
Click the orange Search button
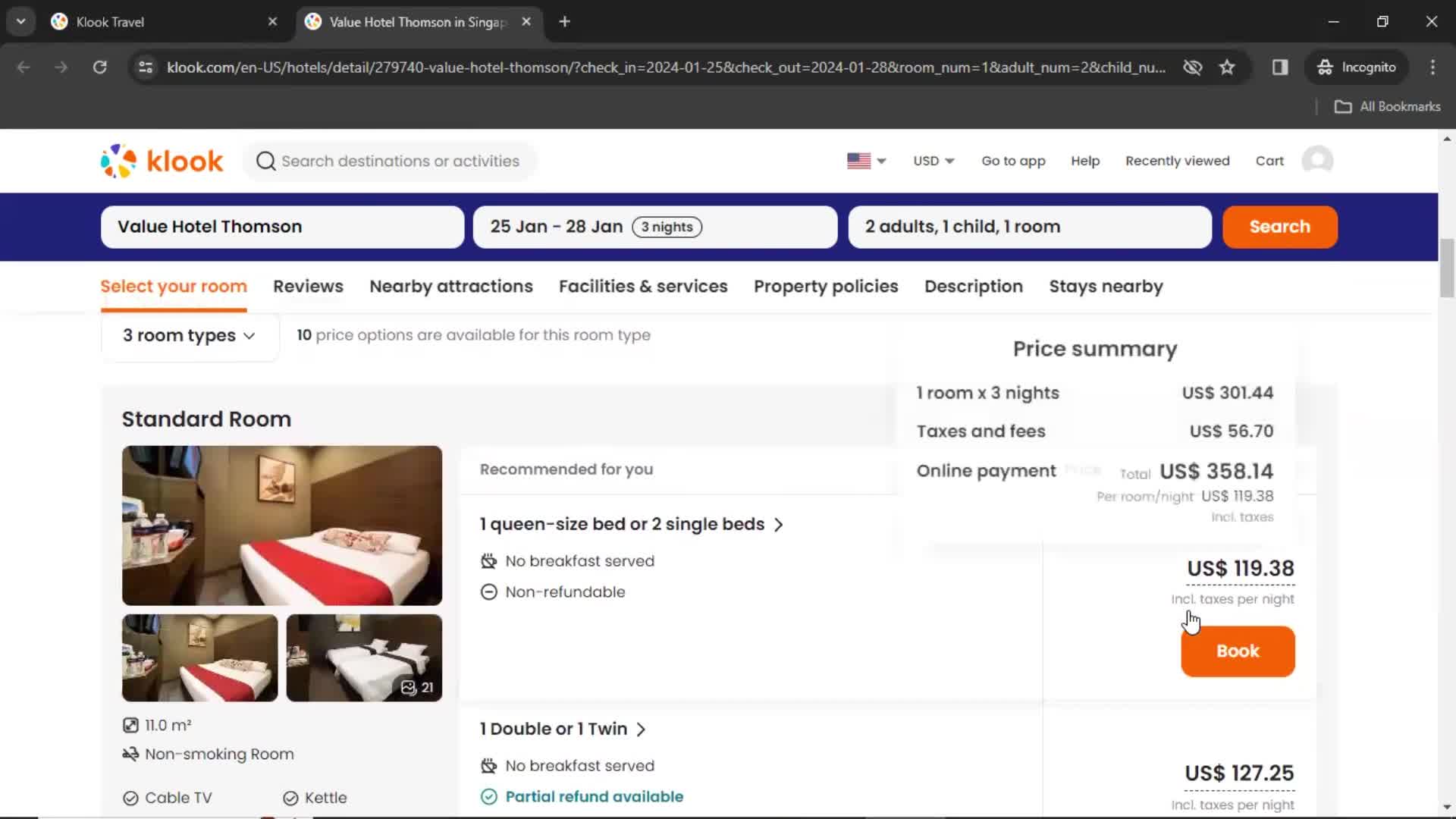pos(1279,227)
